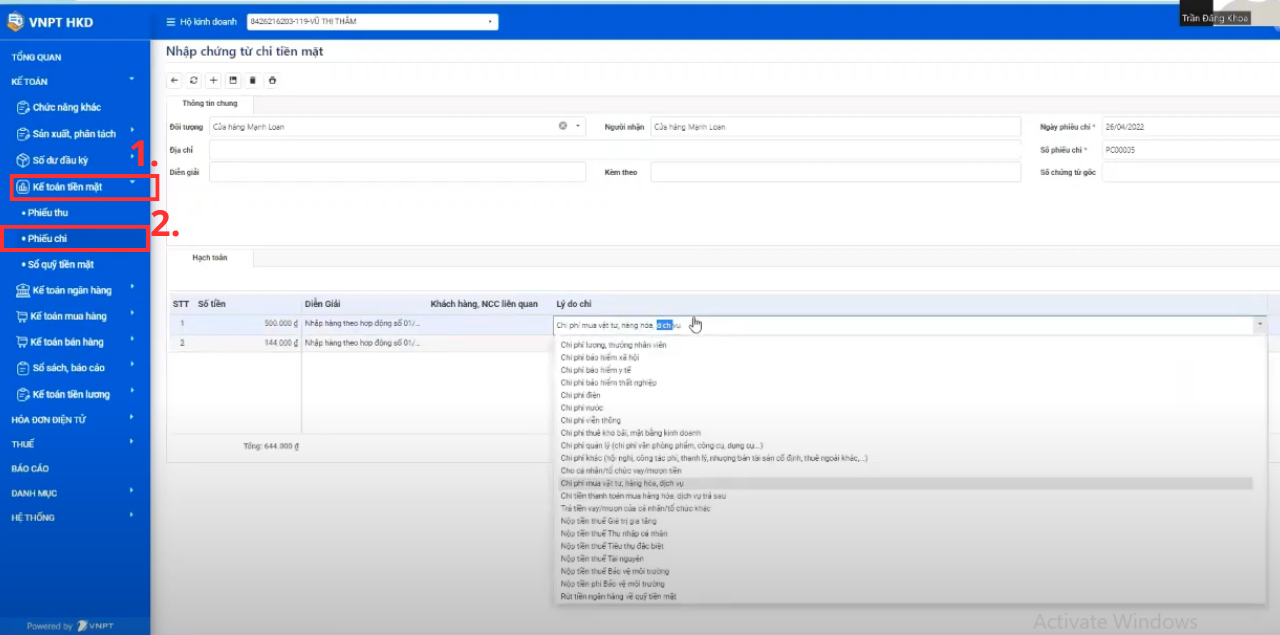This screenshot has height=635, width=1280.
Task: Expand the Đối tượng dropdown arrow
Action: 578,127
